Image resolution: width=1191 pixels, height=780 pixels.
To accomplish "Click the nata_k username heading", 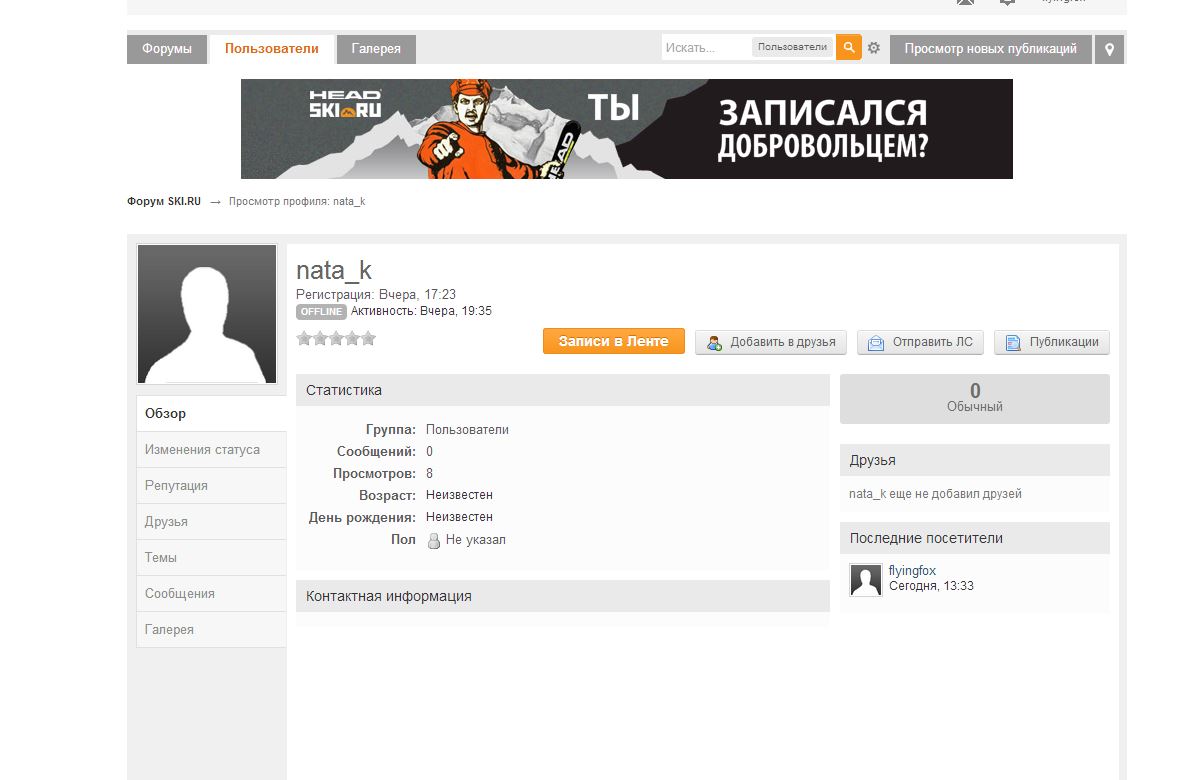I will [x=334, y=270].
